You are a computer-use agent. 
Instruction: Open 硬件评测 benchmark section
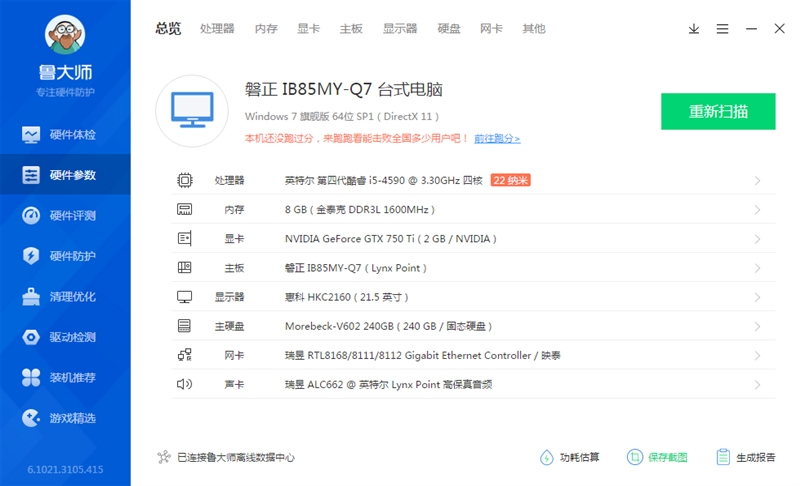tap(65, 215)
